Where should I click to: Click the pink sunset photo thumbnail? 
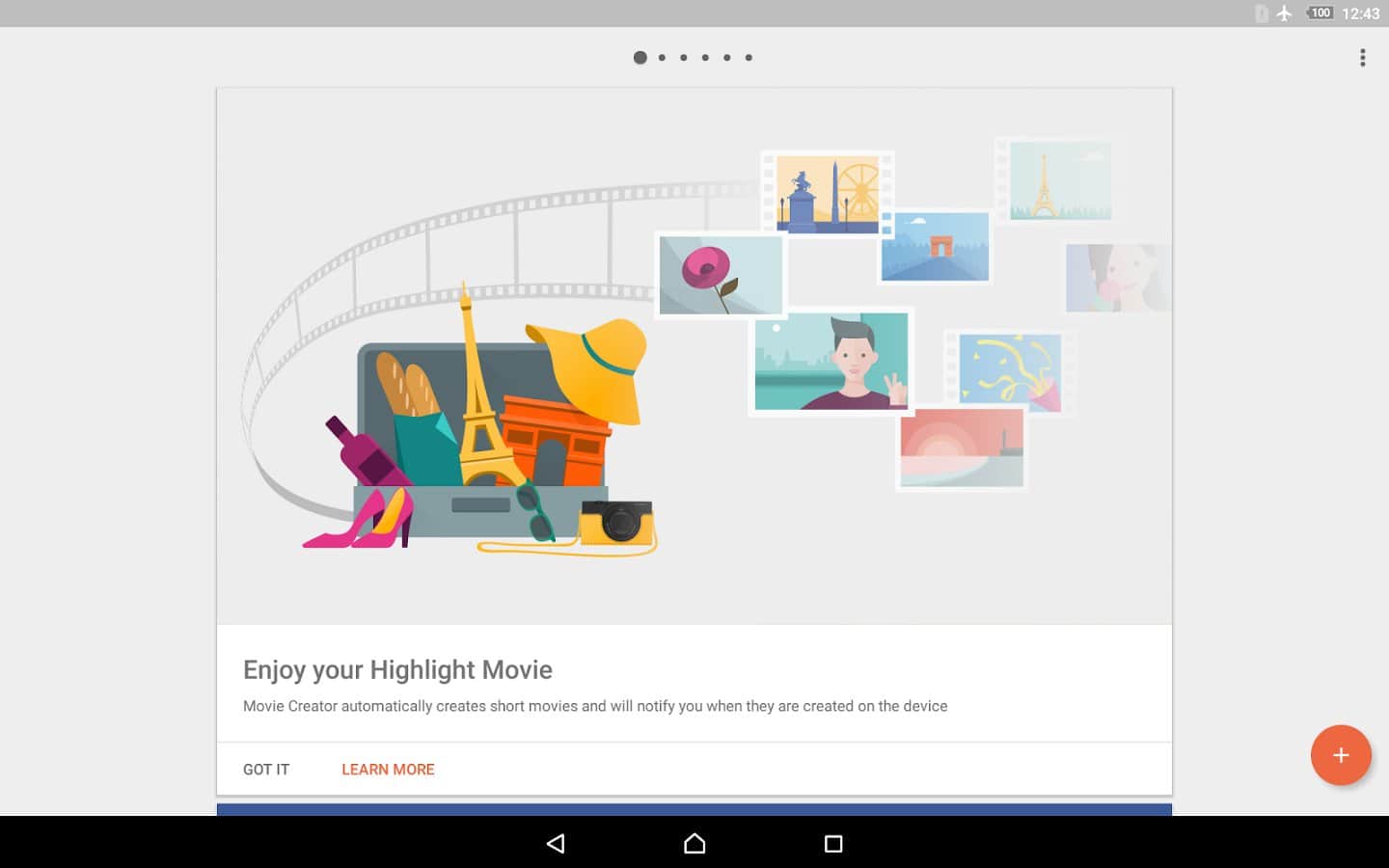tap(961, 448)
